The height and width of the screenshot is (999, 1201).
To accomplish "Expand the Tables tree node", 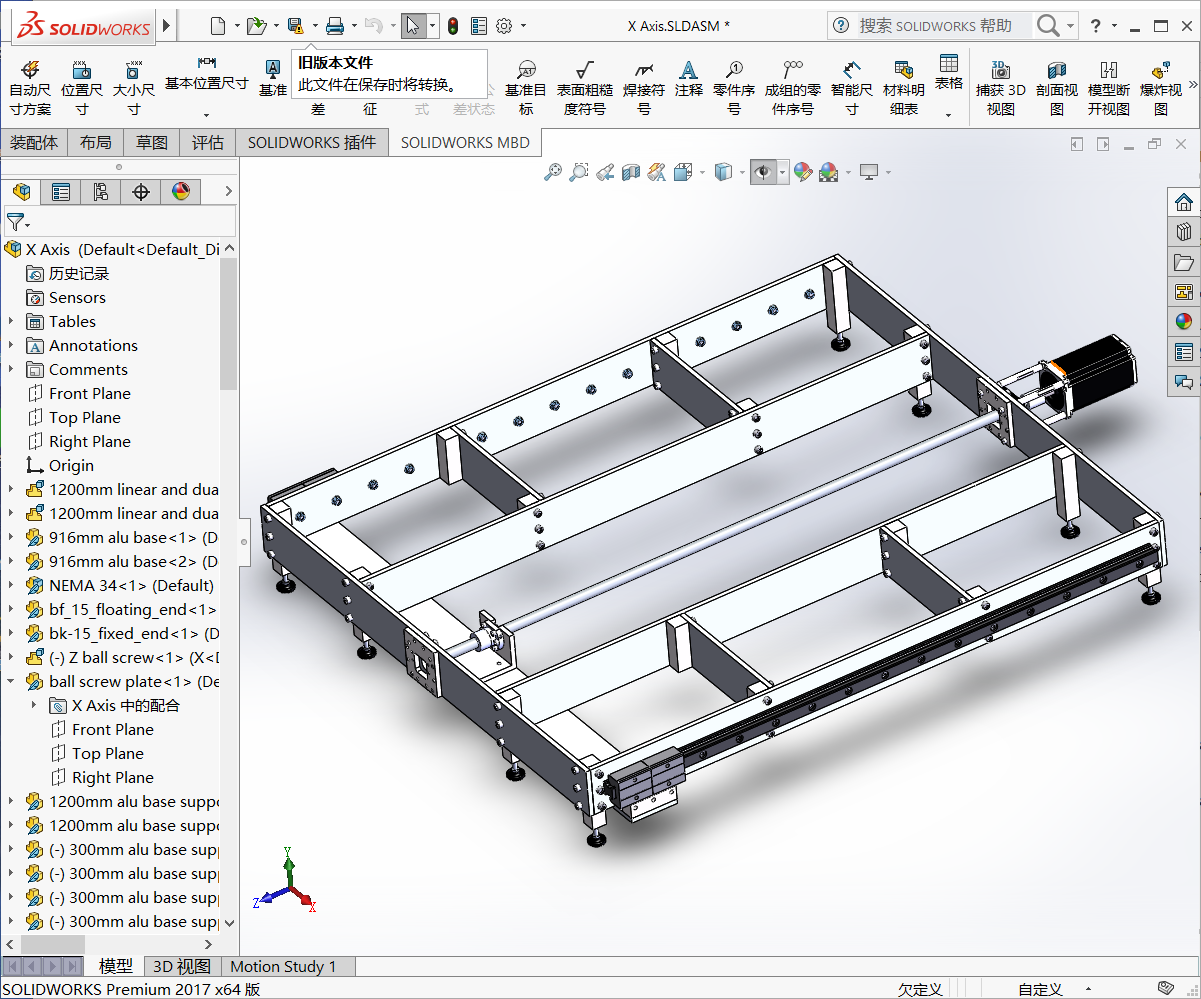I will [x=11, y=322].
